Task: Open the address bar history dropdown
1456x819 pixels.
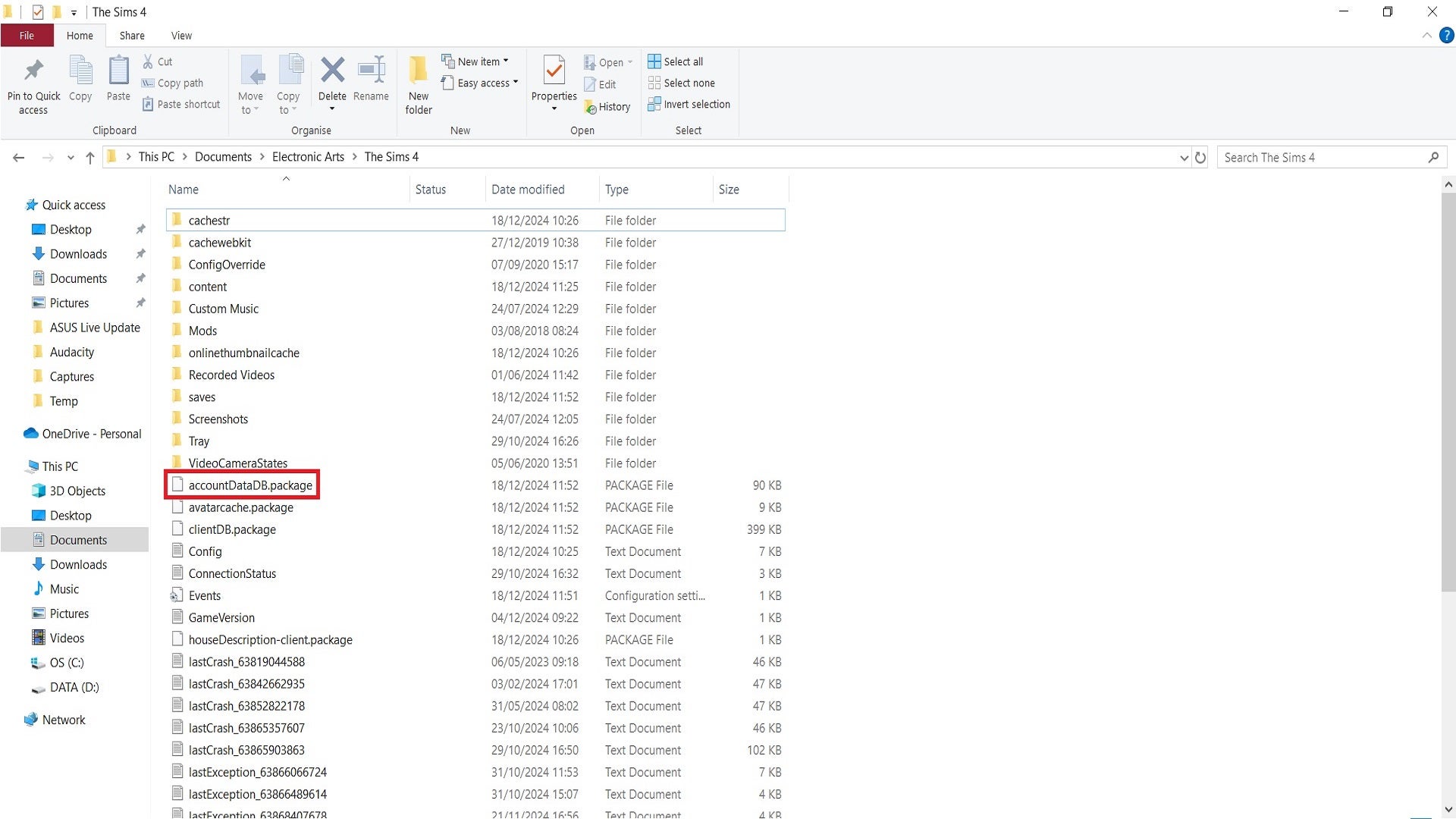Action: click(x=1185, y=157)
